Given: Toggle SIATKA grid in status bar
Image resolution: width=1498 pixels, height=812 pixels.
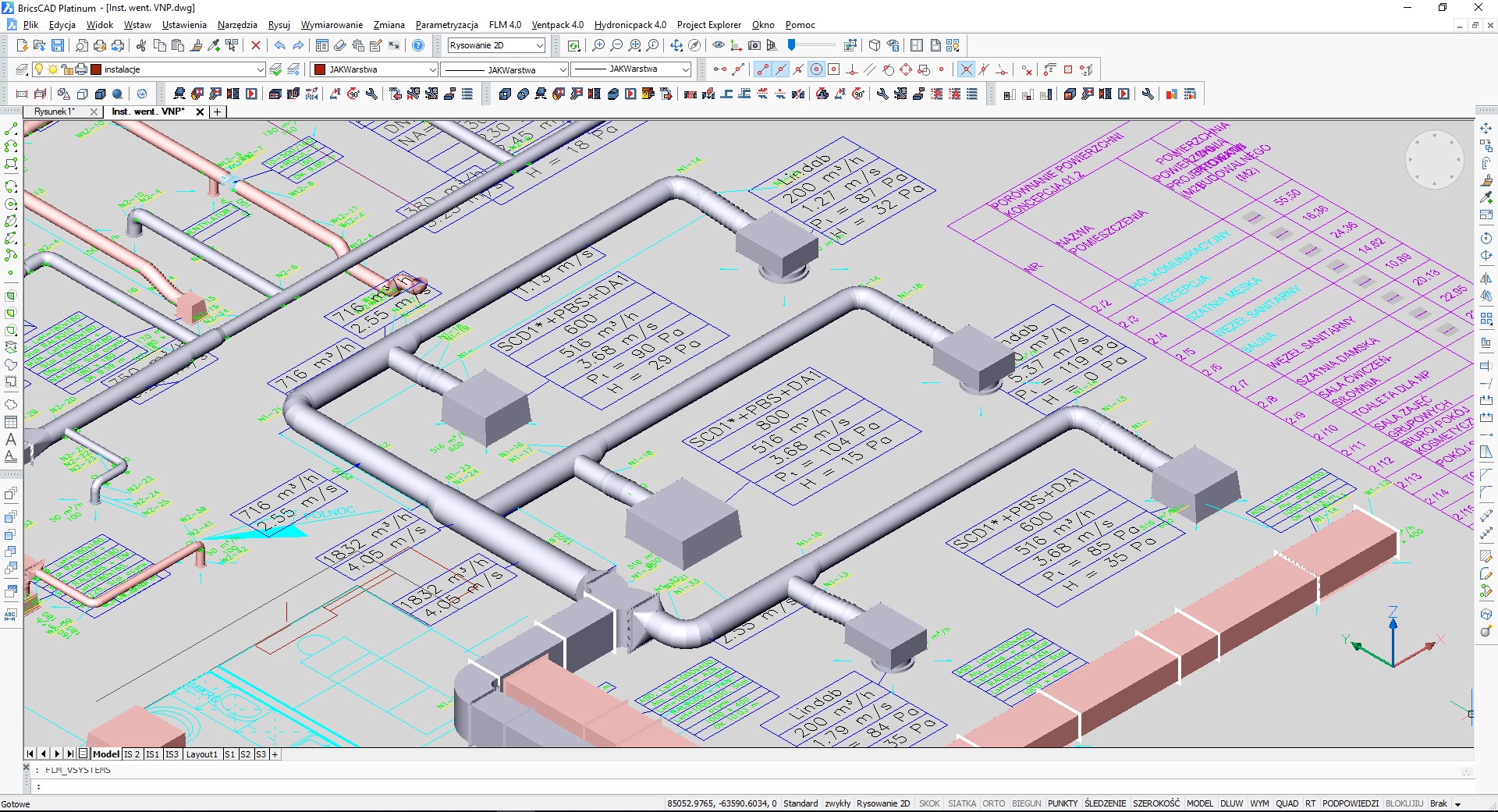Looking at the screenshot, I should coord(961,803).
